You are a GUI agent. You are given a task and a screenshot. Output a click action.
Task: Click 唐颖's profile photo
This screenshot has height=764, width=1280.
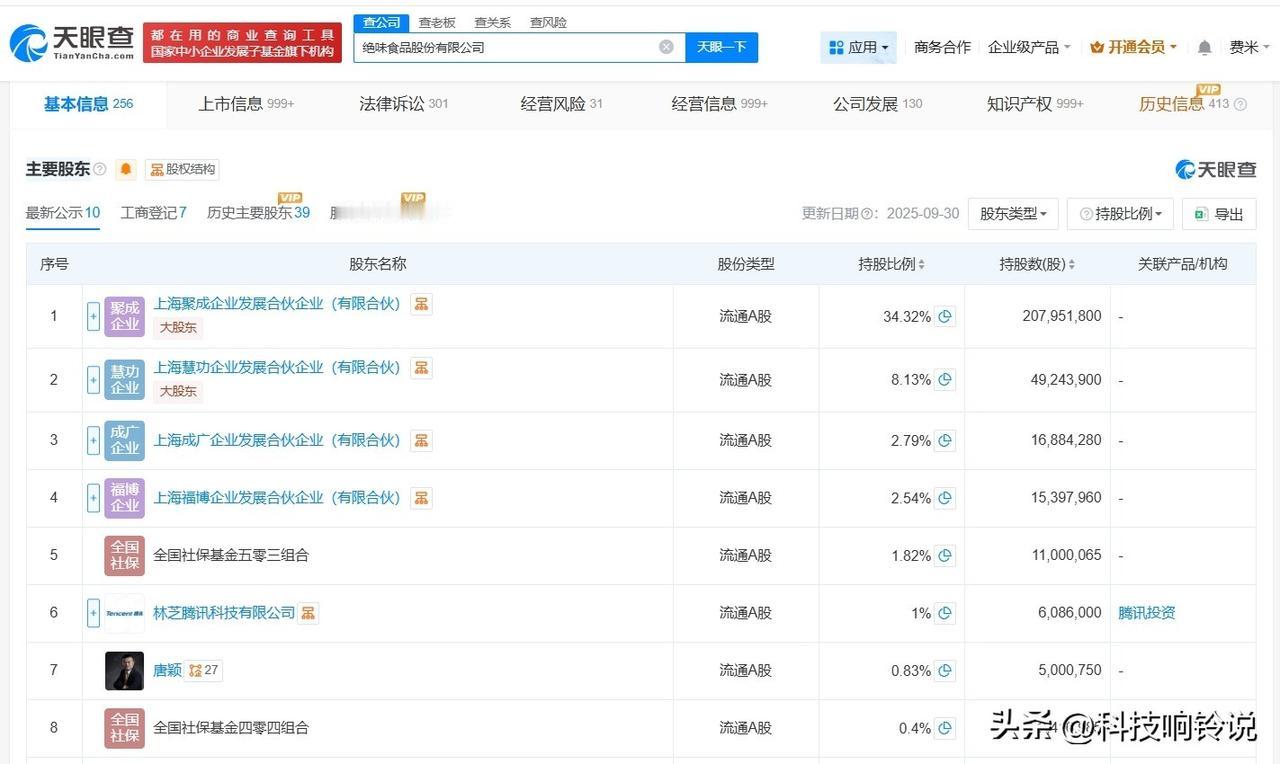(125, 671)
